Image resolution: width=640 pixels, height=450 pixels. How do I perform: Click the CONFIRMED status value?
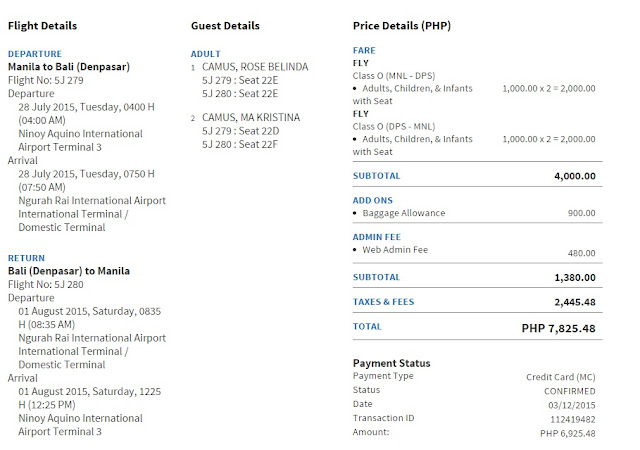tap(570, 391)
